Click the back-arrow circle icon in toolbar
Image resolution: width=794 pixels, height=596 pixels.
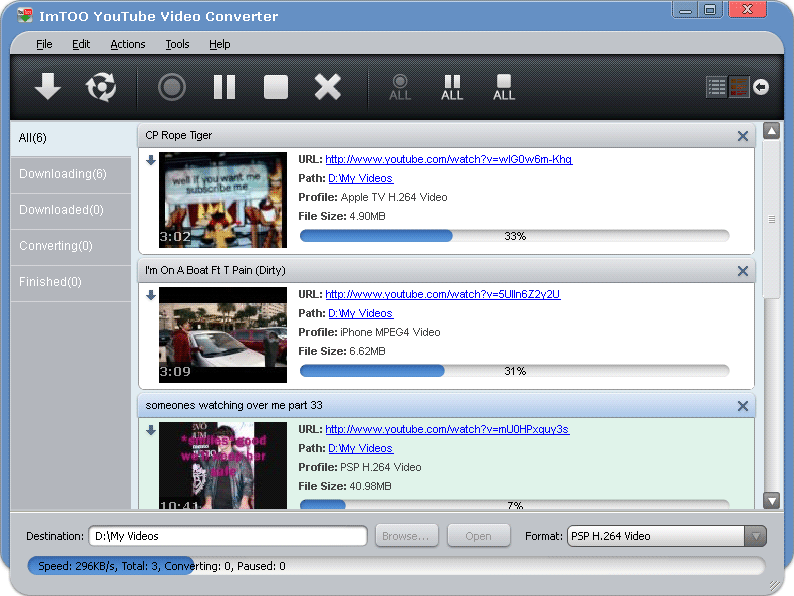tap(761, 87)
